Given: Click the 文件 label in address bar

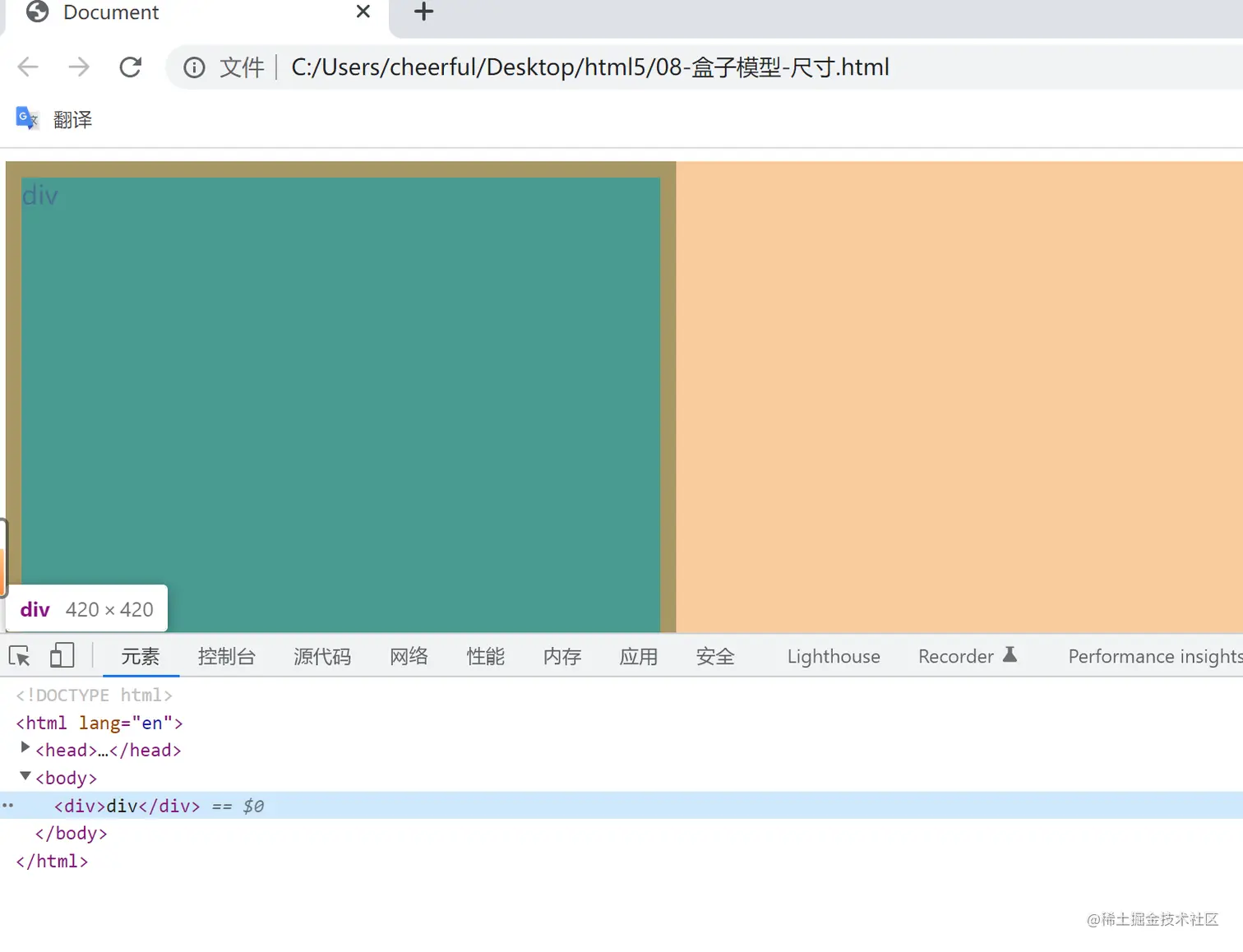Looking at the screenshot, I should point(242,67).
